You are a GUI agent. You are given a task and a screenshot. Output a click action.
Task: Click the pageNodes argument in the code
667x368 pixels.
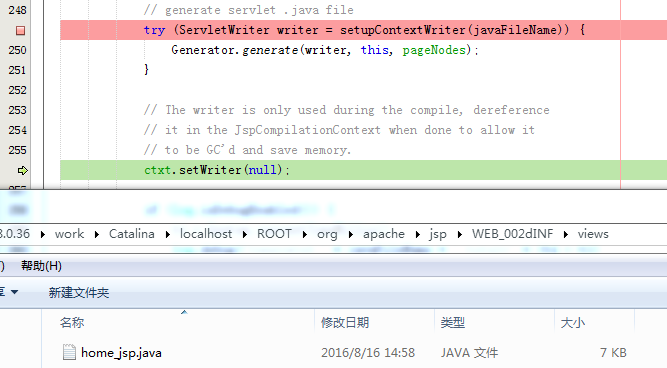(434, 50)
